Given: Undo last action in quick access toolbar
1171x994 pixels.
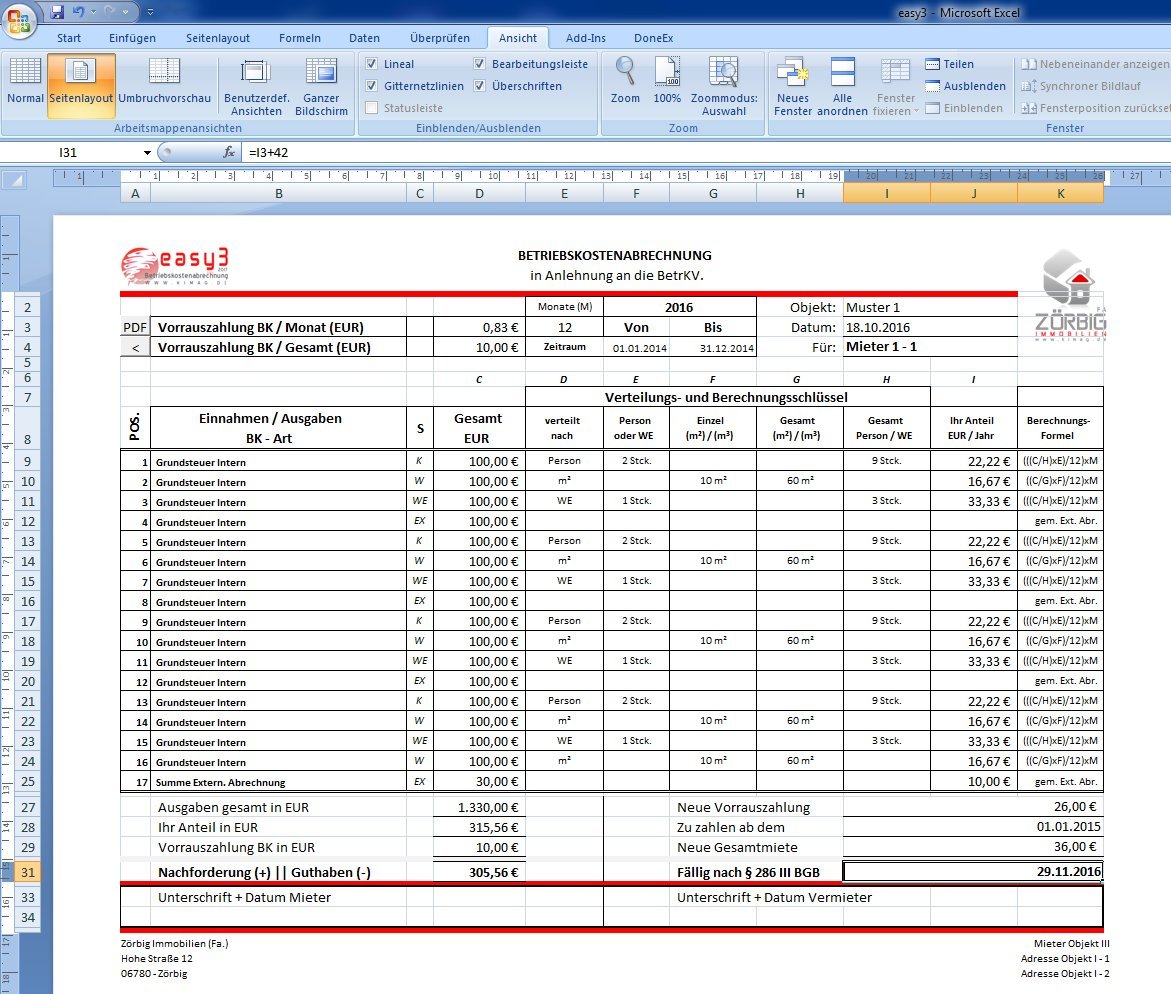Looking at the screenshot, I should (x=78, y=12).
